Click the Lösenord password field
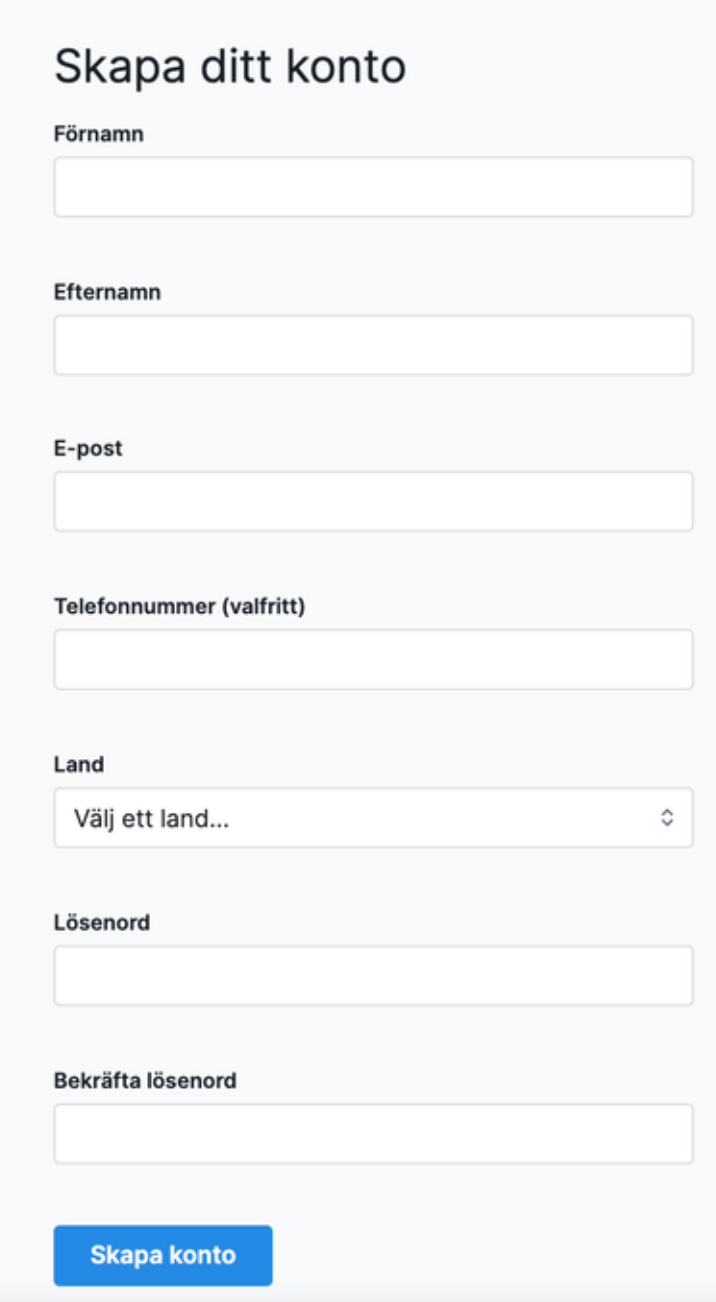The width and height of the screenshot is (716, 1302). point(373,975)
